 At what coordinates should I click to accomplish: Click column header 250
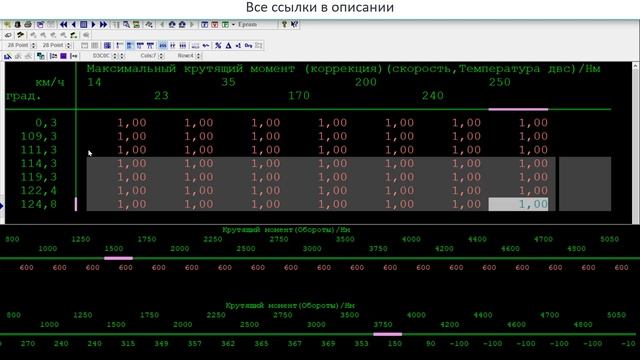tap(500, 82)
